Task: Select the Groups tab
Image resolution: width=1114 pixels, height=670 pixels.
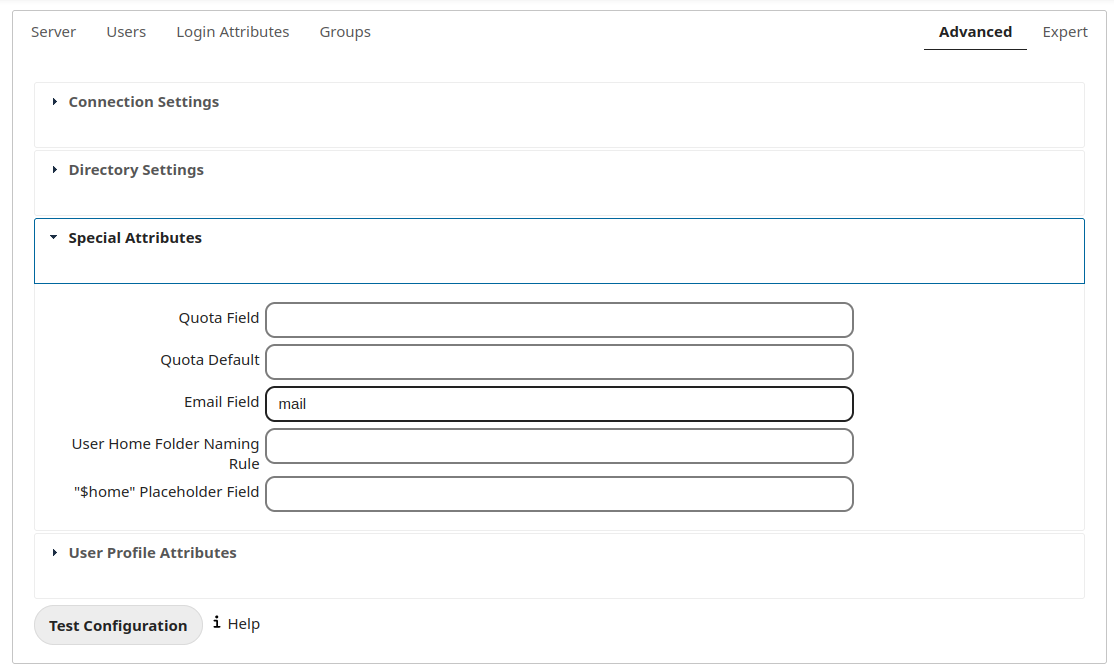Action: click(345, 32)
